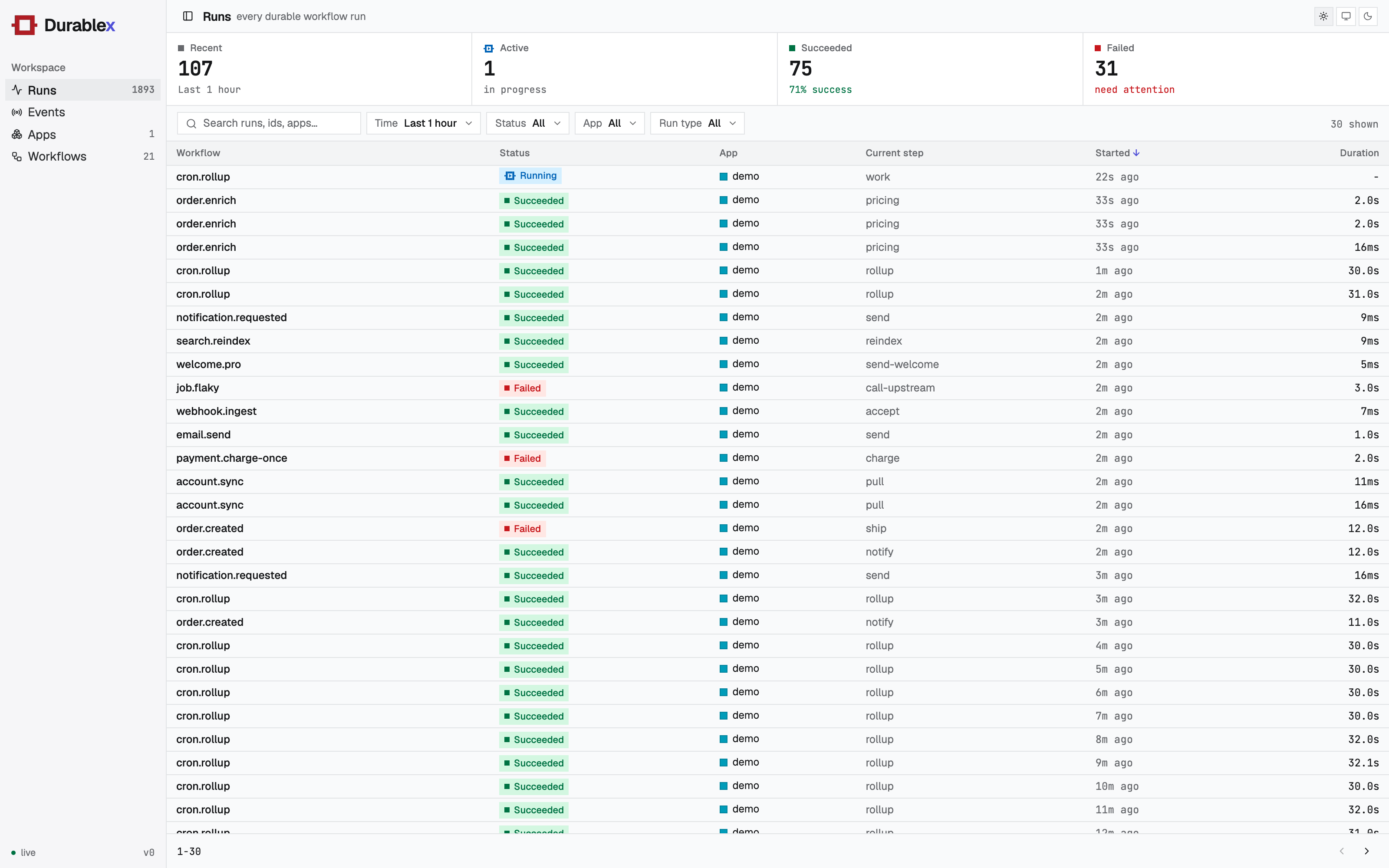The image size is (1389, 868).
Task: Go to the next page arrow
Action: tap(1366, 851)
